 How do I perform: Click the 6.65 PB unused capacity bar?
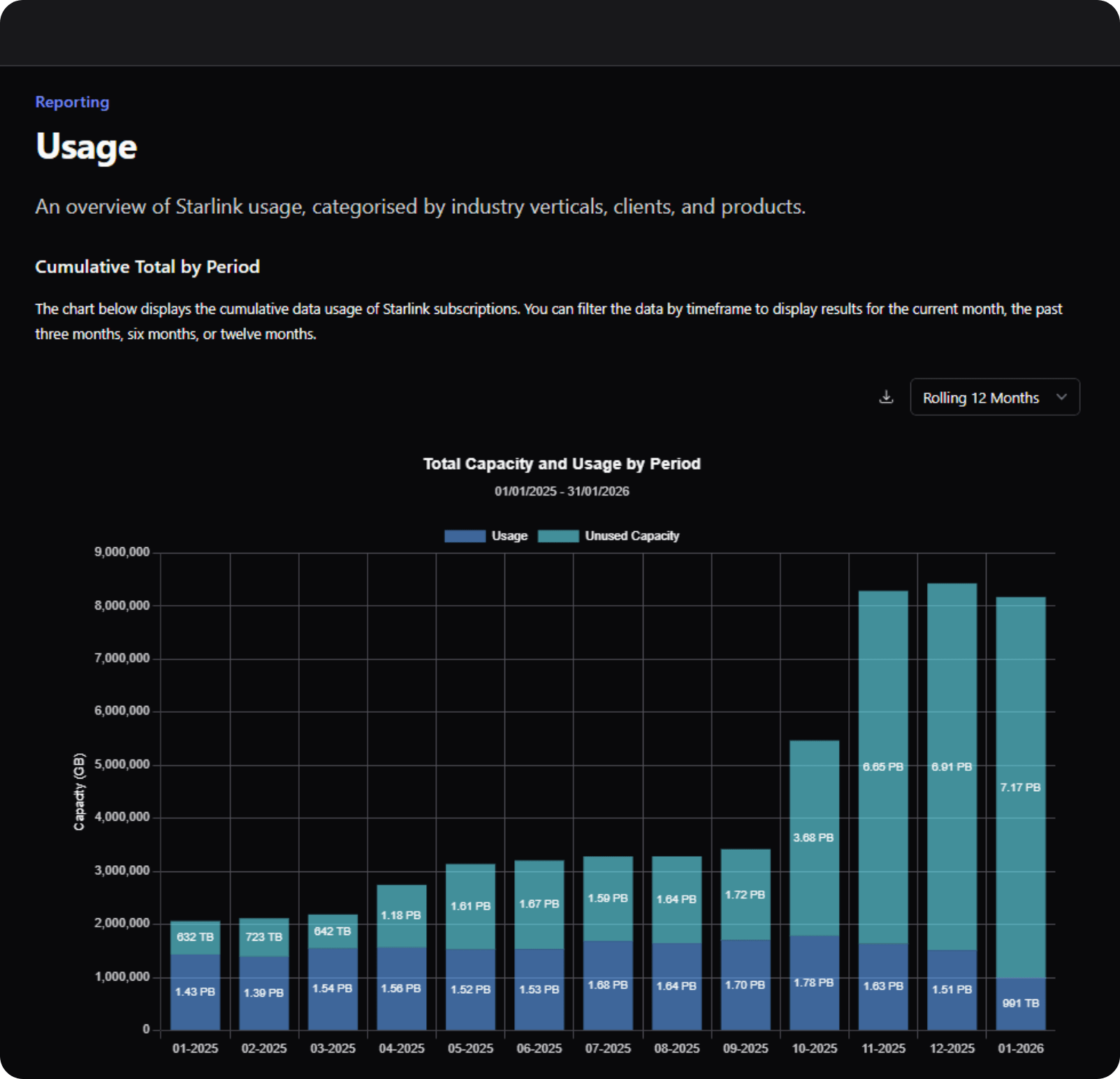click(x=883, y=767)
